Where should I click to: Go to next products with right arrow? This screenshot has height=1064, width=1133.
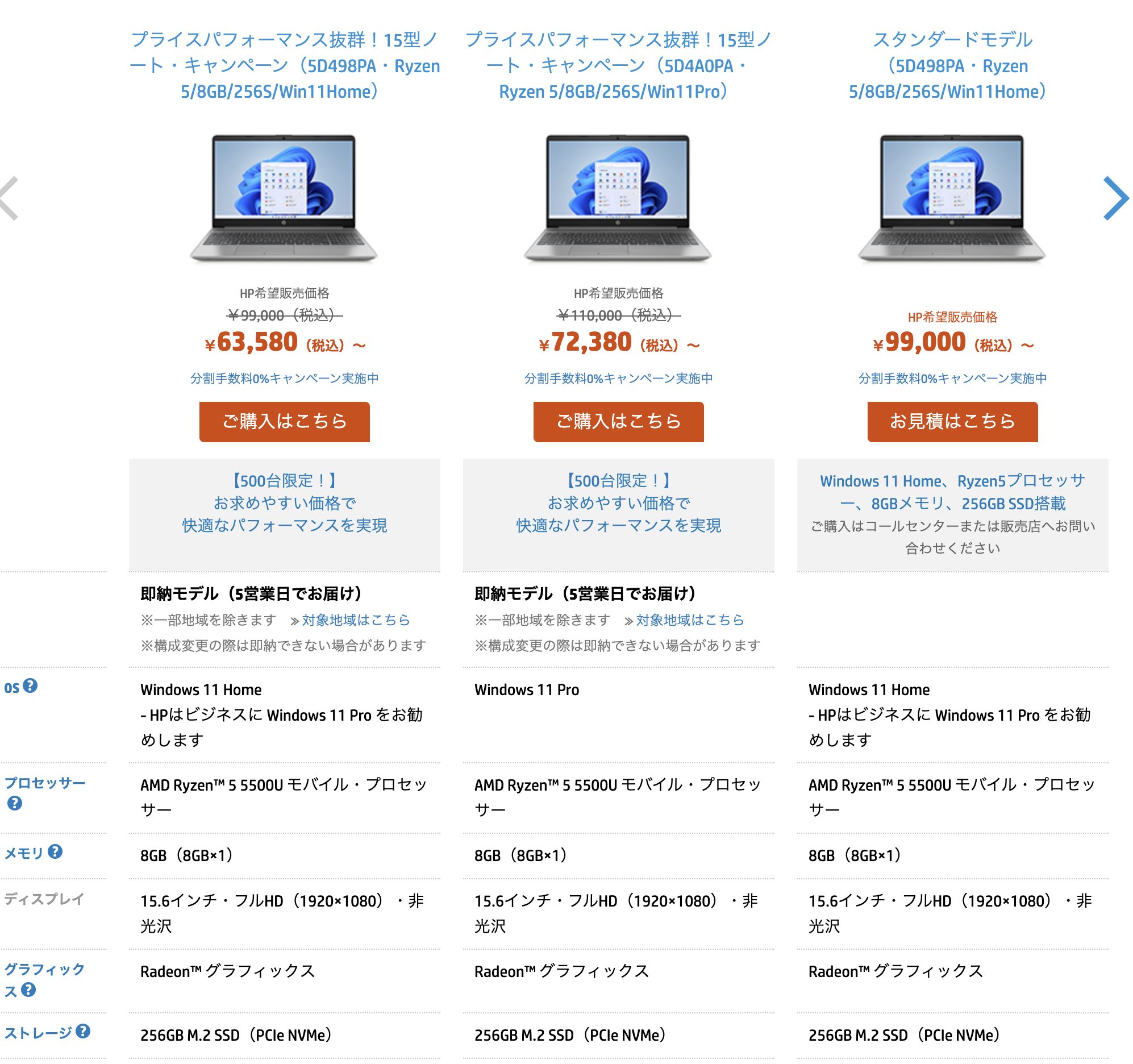coord(1115,198)
